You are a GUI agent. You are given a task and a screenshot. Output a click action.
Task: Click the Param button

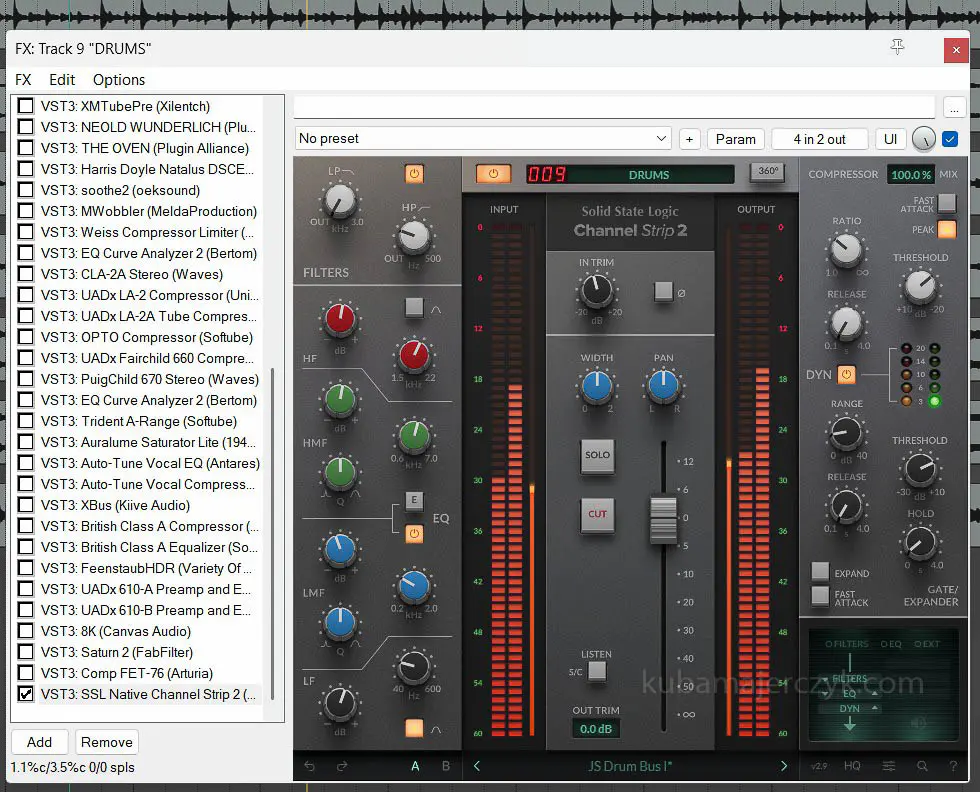736,139
